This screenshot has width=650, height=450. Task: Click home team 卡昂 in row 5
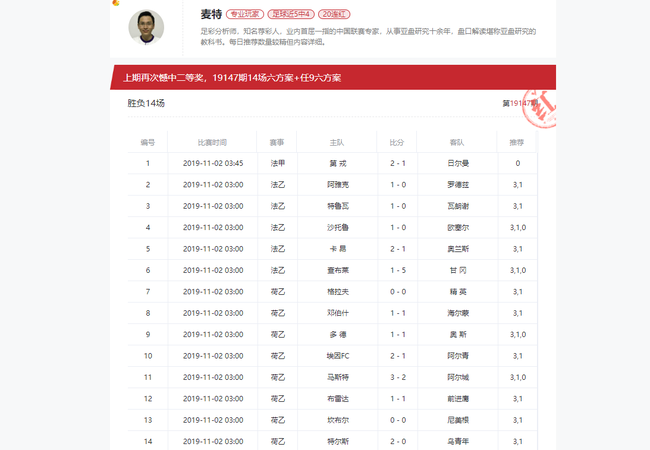(x=338, y=249)
